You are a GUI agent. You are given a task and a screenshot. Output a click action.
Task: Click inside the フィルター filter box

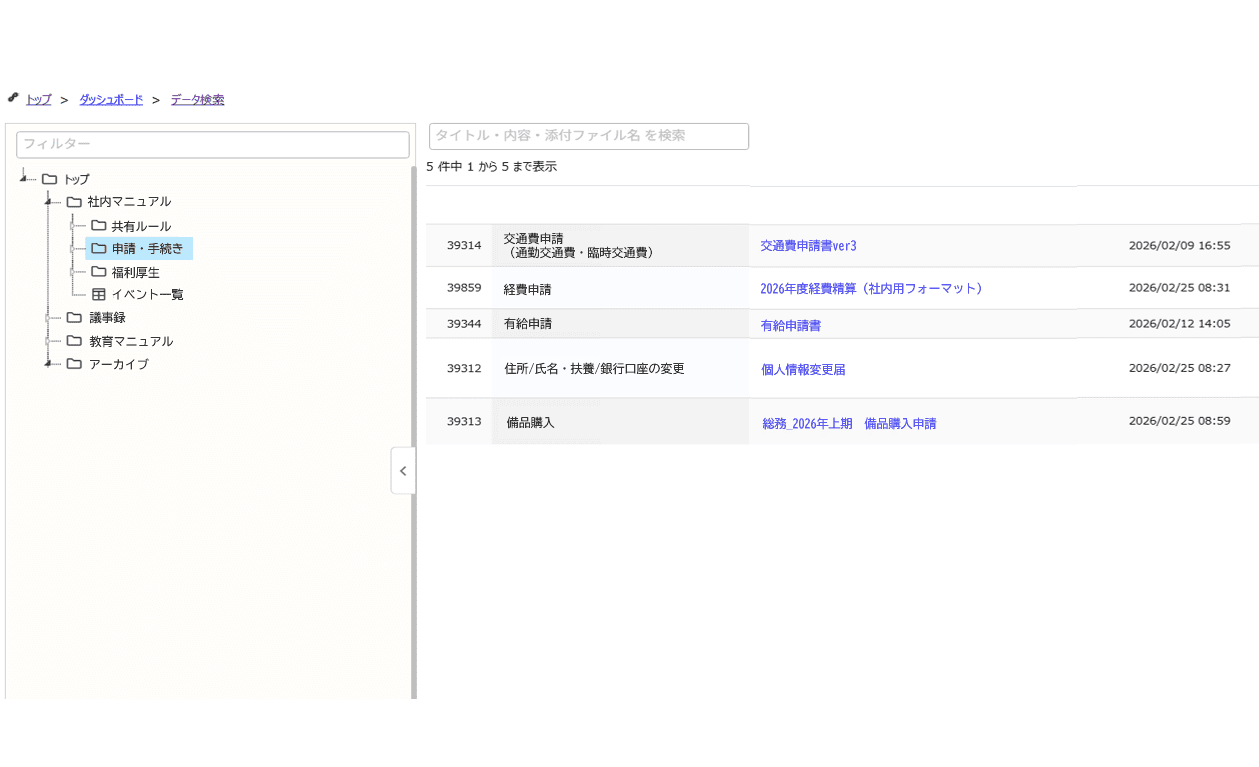tap(212, 144)
